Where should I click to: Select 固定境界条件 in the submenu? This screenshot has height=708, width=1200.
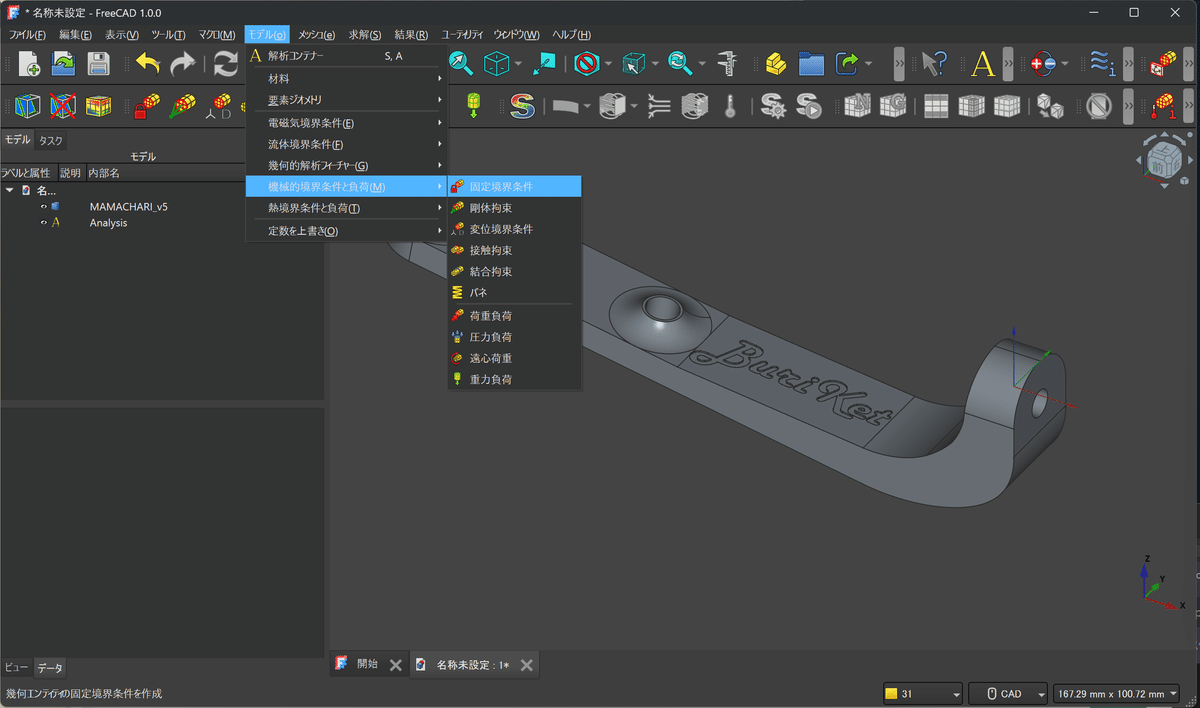[514, 187]
